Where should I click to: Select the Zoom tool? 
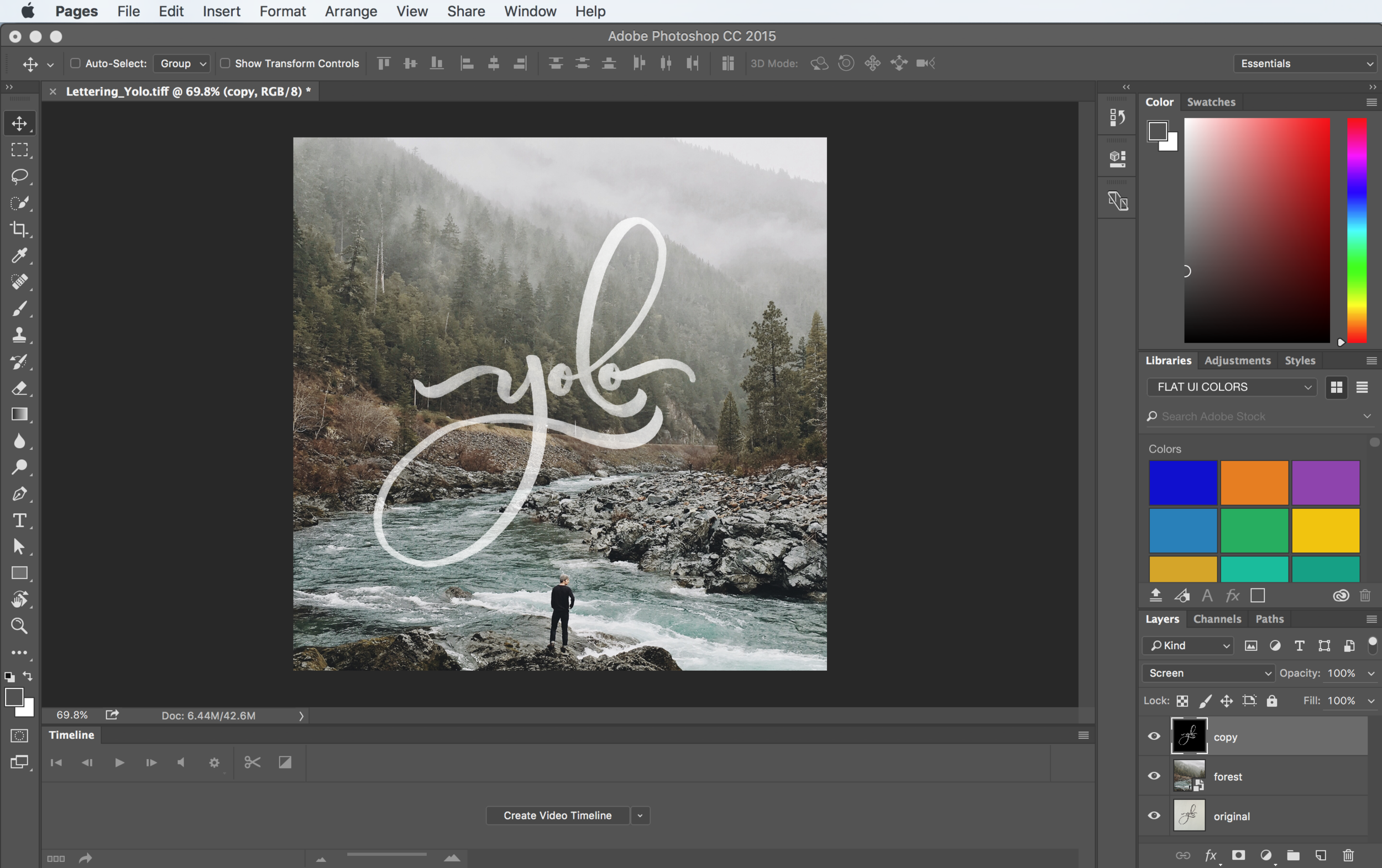pos(19,626)
